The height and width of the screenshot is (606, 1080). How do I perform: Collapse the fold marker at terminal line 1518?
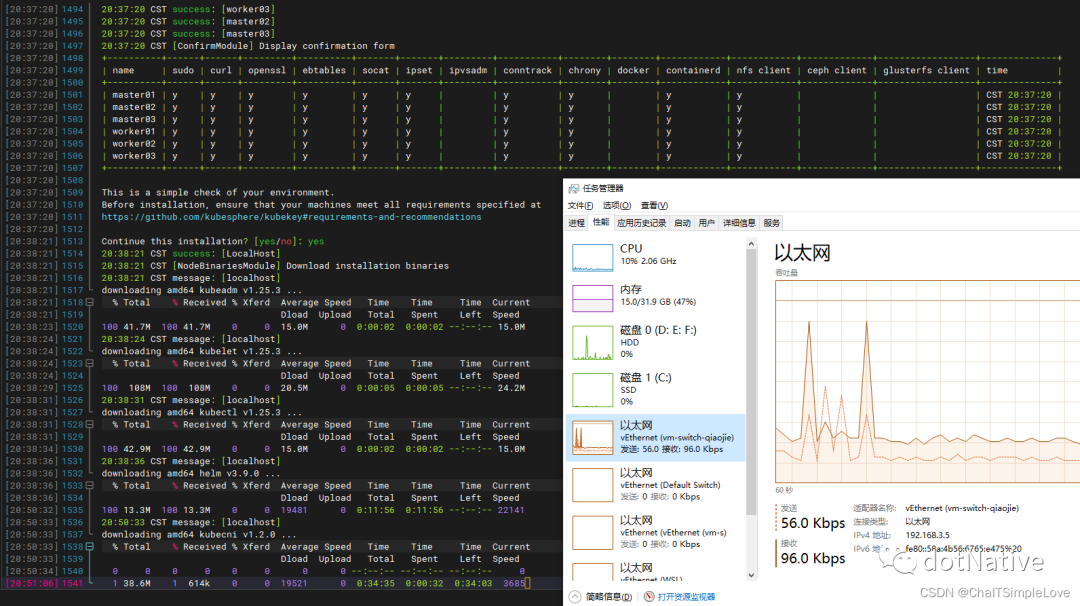coord(90,302)
